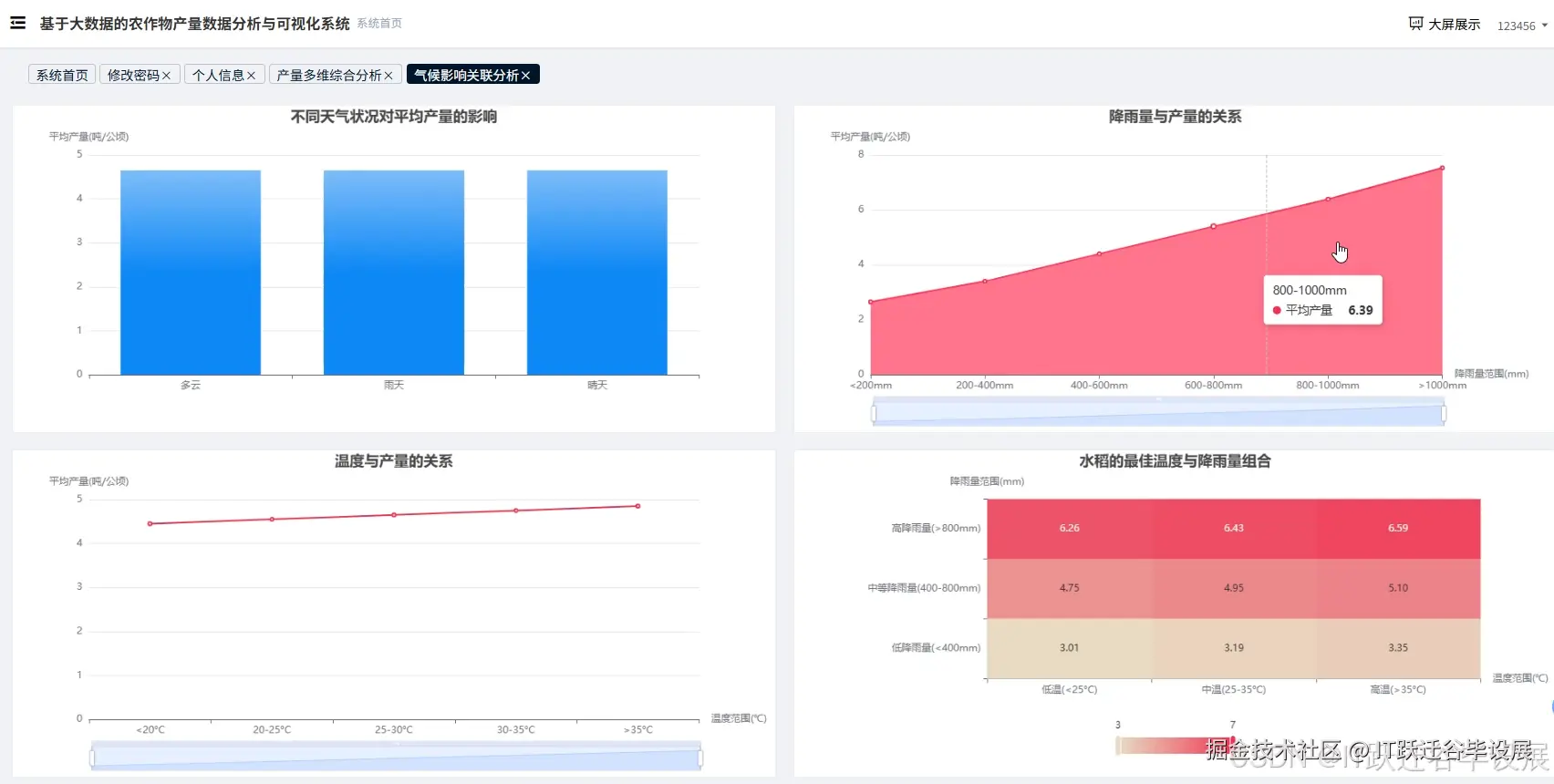Click the 雨天 bar in weather chart
The image size is (1554, 784).
coord(394,273)
